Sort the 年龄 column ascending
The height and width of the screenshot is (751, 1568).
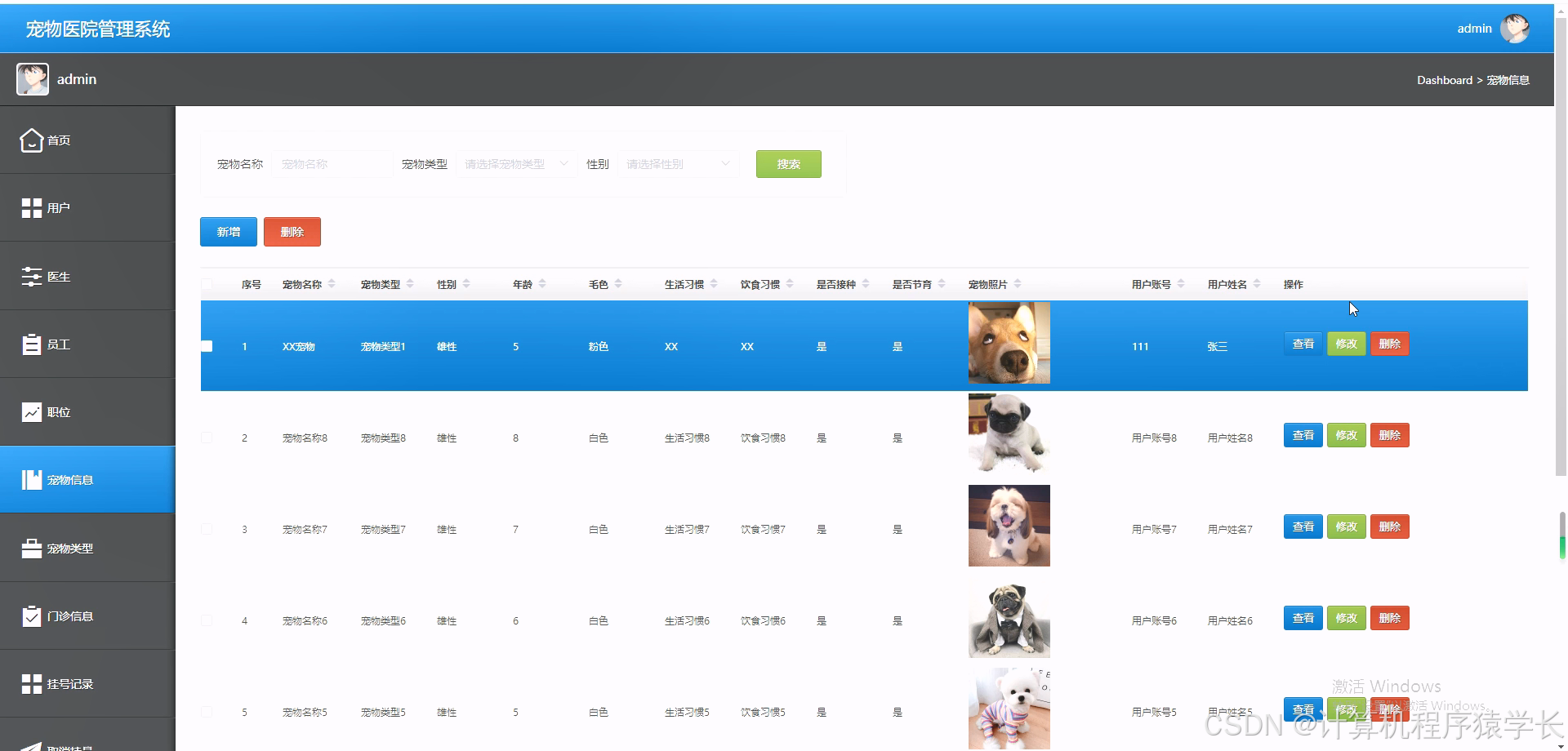tap(541, 280)
